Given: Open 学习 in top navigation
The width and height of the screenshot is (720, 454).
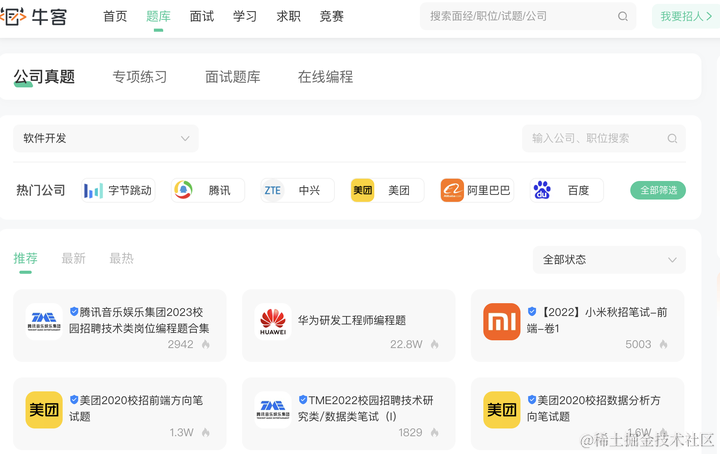Looking at the screenshot, I should pos(245,17).
